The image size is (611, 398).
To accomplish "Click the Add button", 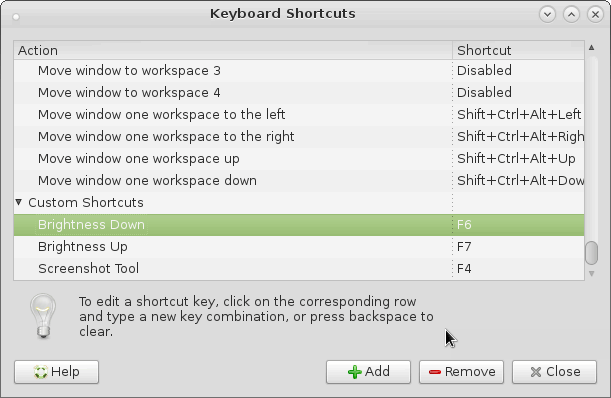I will (368, 372).
